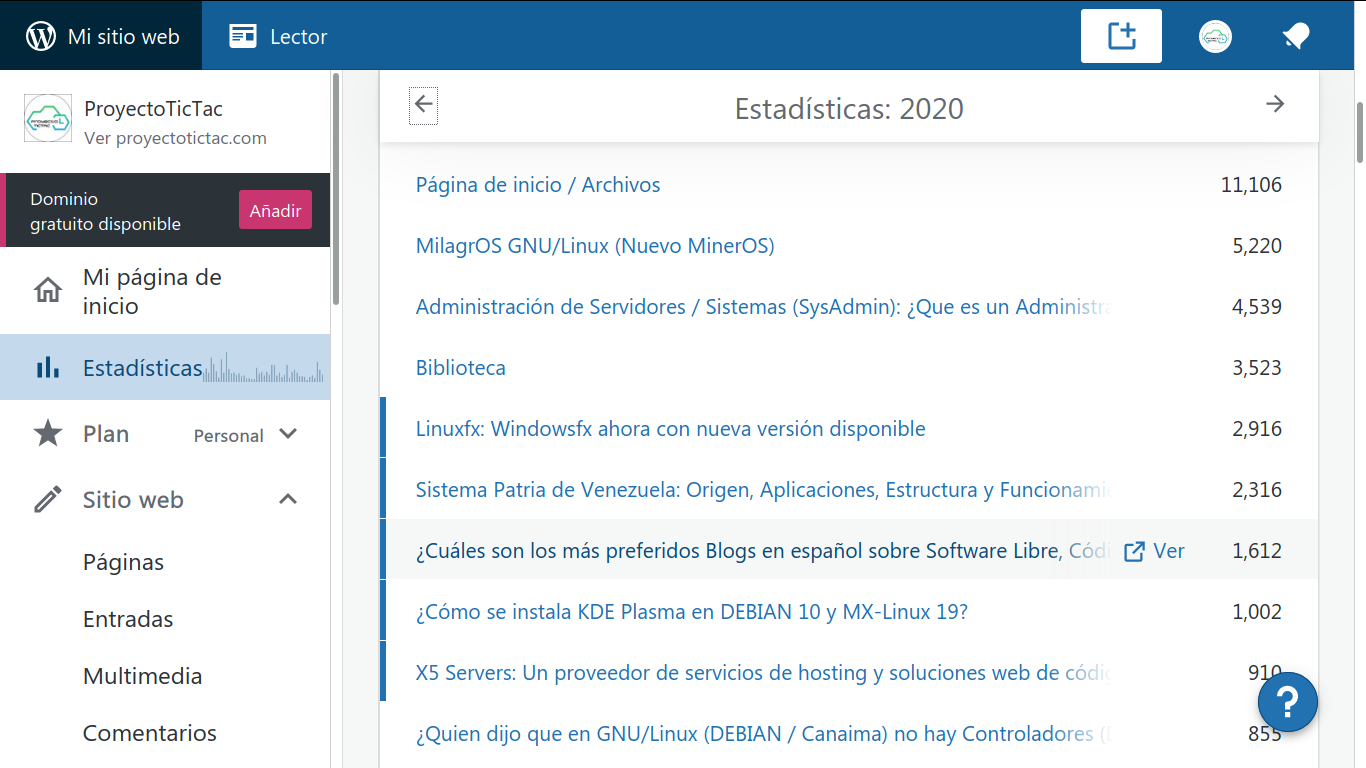Open the user profile avatar
Viewport: 1366px width, 768px height.
pos(1215,37)
